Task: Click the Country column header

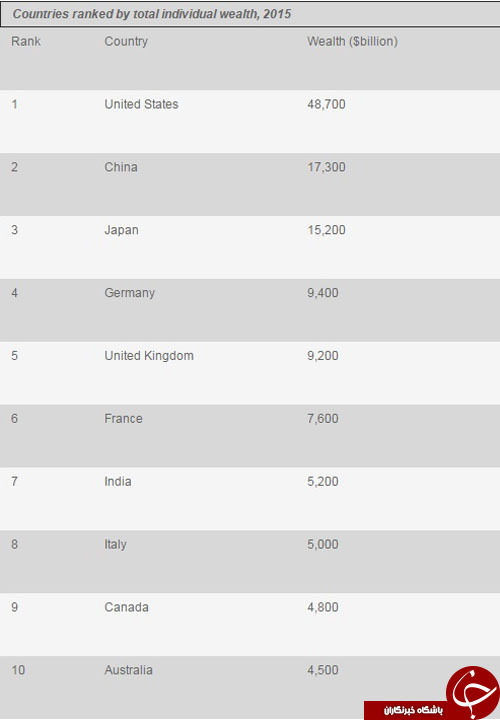Action: (126, 42)
